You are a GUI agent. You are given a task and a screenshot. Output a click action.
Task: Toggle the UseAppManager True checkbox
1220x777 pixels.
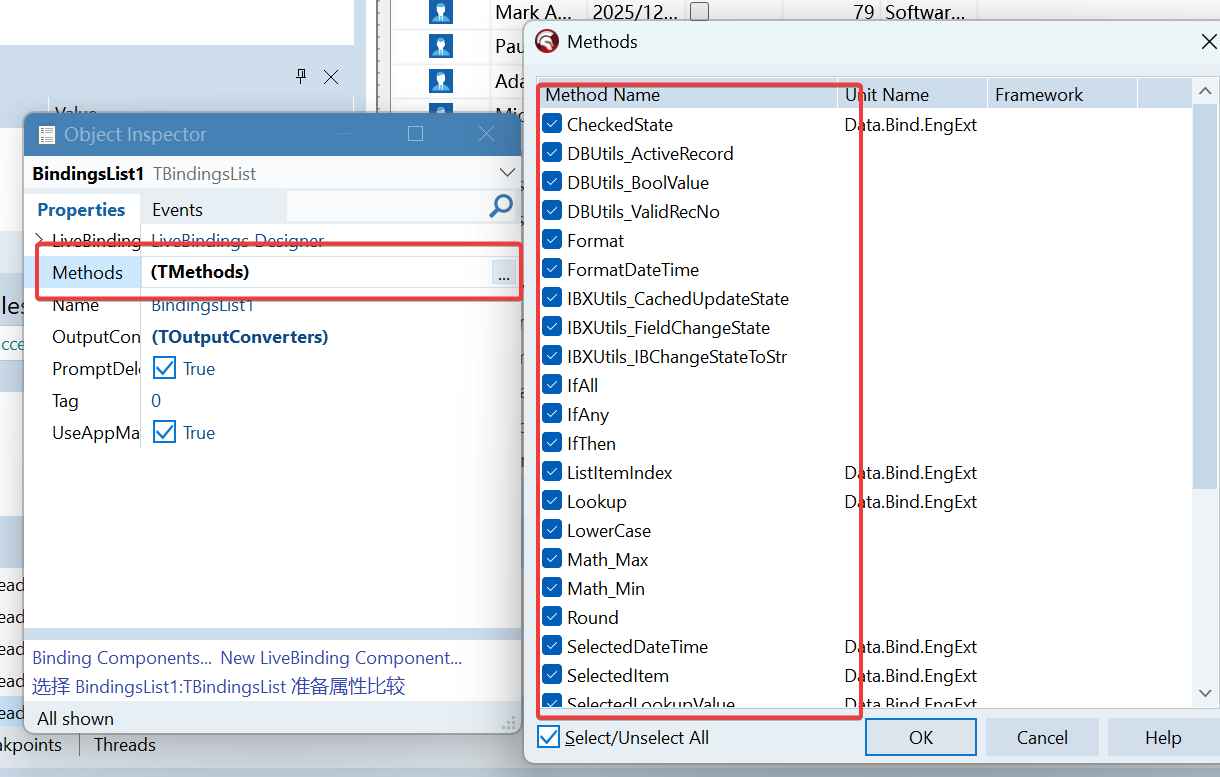click(x=165, y=432)
